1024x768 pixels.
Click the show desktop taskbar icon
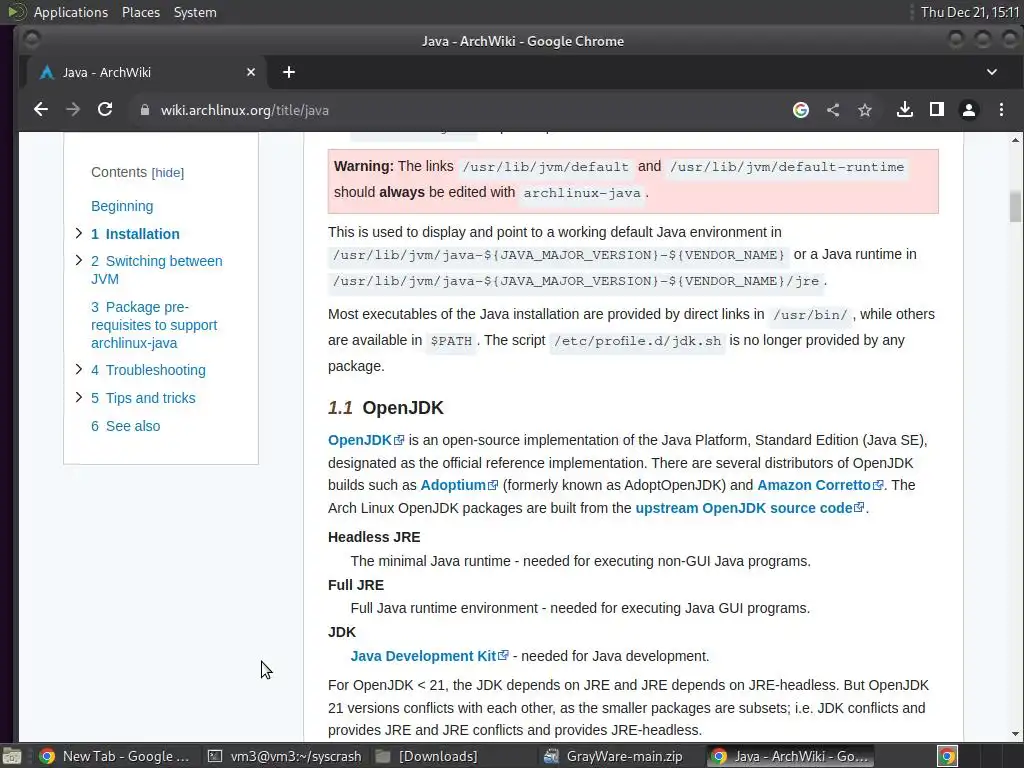click(12, 756)
